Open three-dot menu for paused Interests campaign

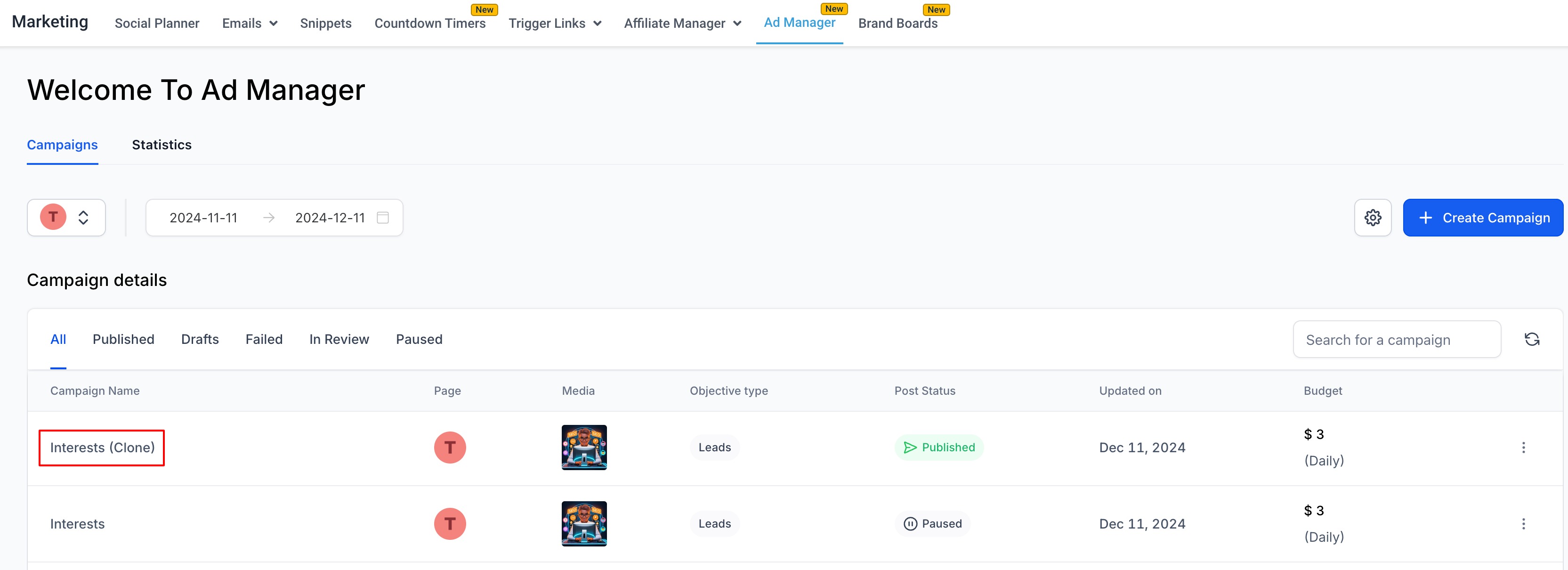tap(1523, 524)
